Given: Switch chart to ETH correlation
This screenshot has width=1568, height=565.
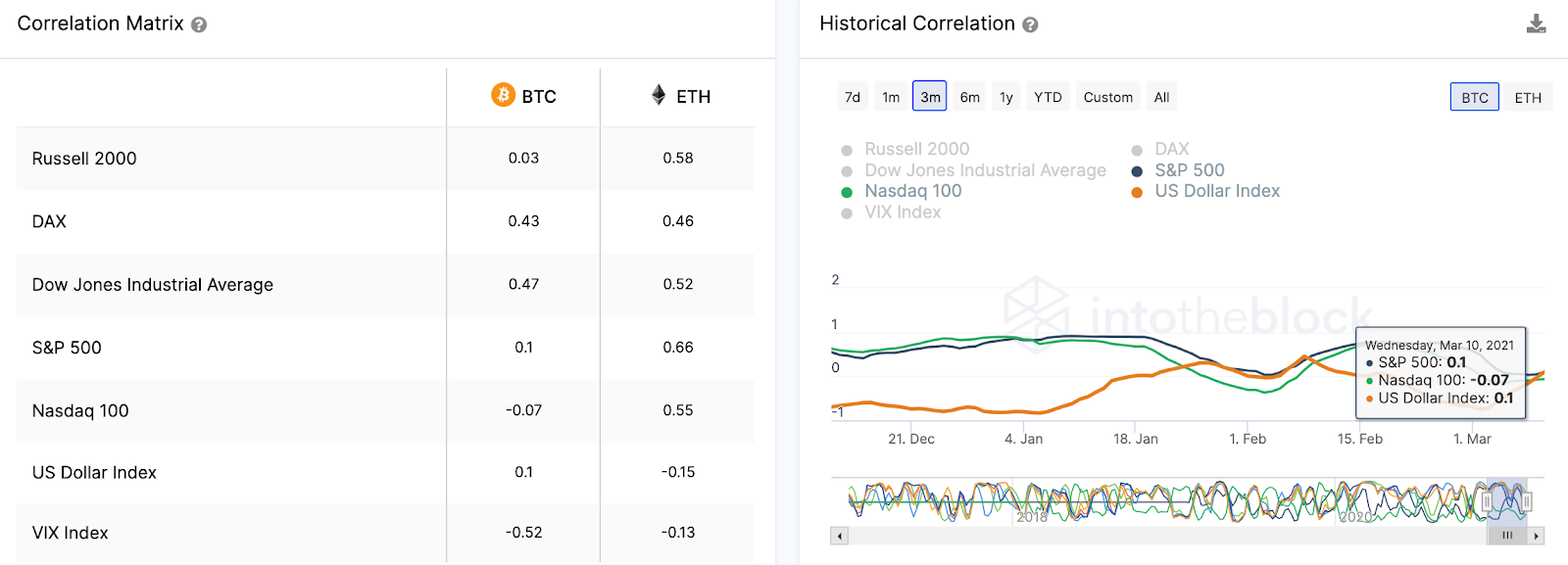Looking at the screenshot, I should tap(1528, 97).
